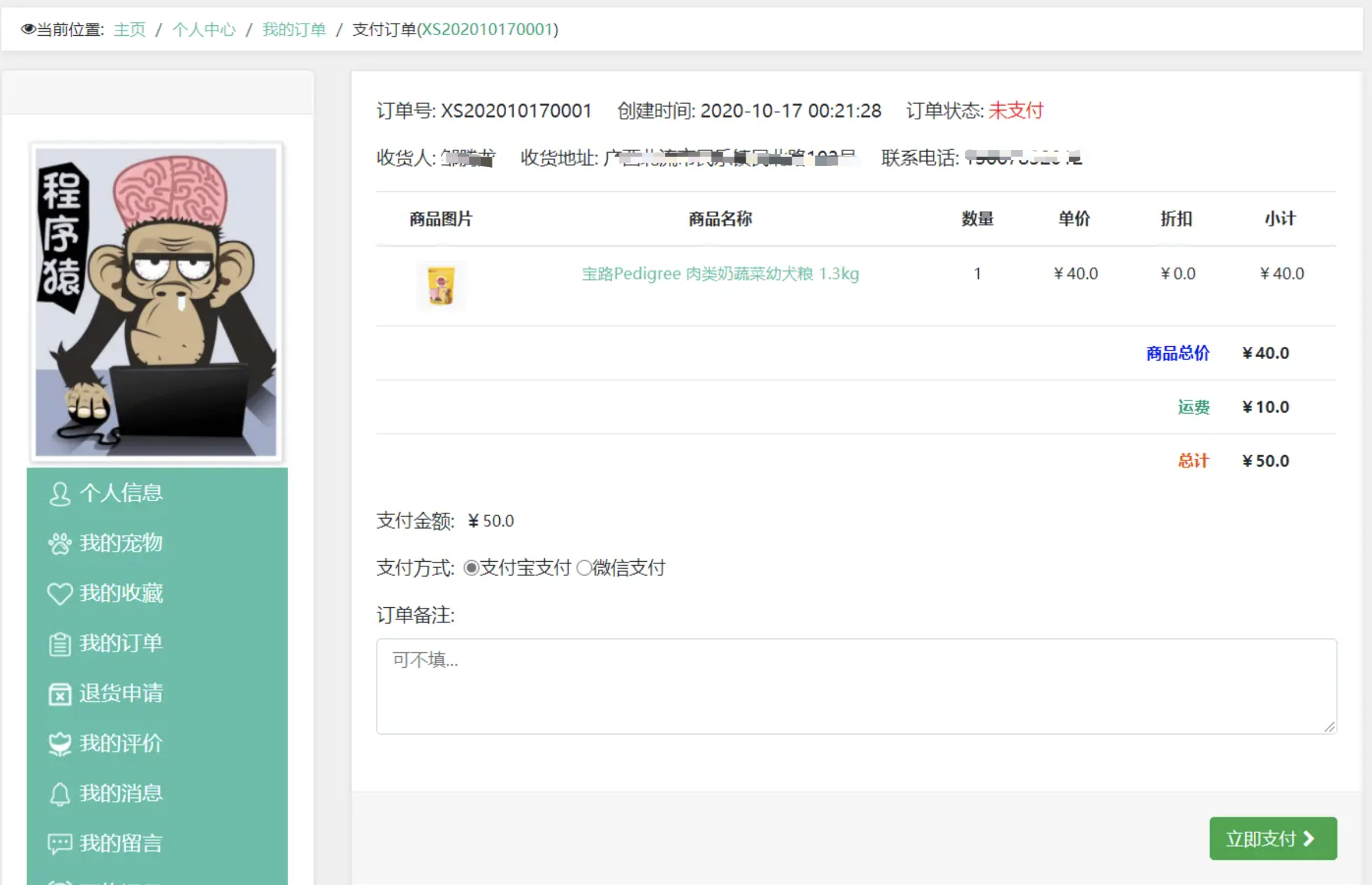Screen dimensions: 1372x885
Task: Click the 立即支付 button
Action: (1273, 839)
